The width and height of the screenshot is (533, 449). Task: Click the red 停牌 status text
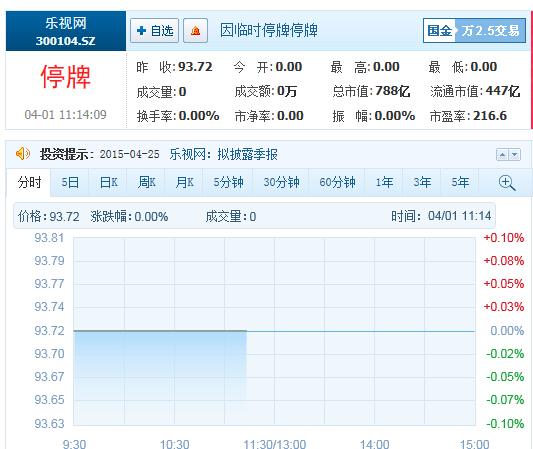click(66, 77)
